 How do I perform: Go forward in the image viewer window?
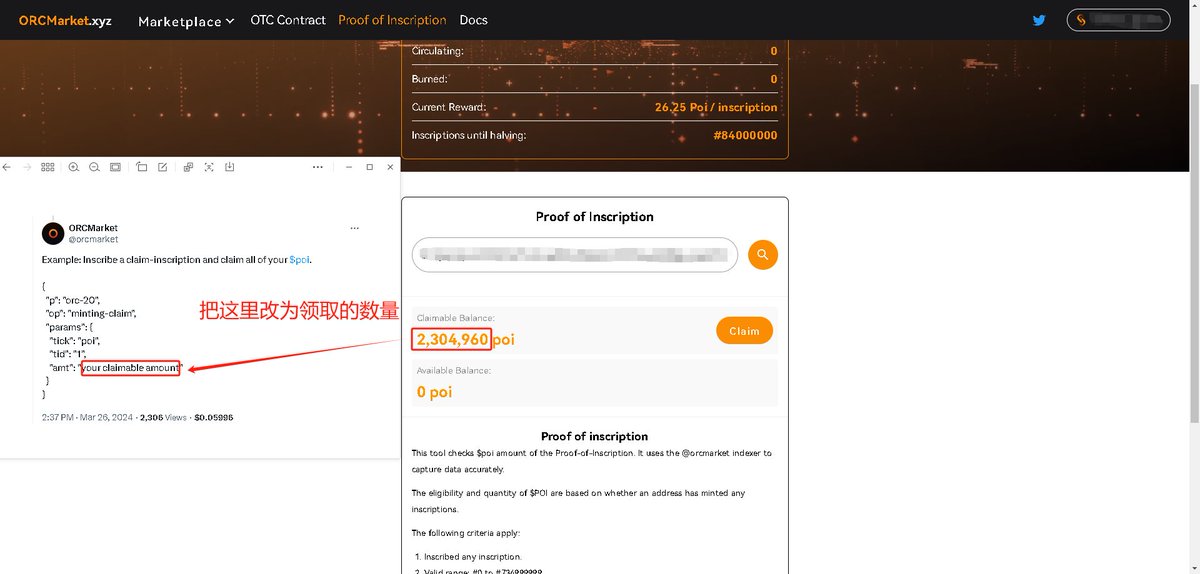coord(27,167)
